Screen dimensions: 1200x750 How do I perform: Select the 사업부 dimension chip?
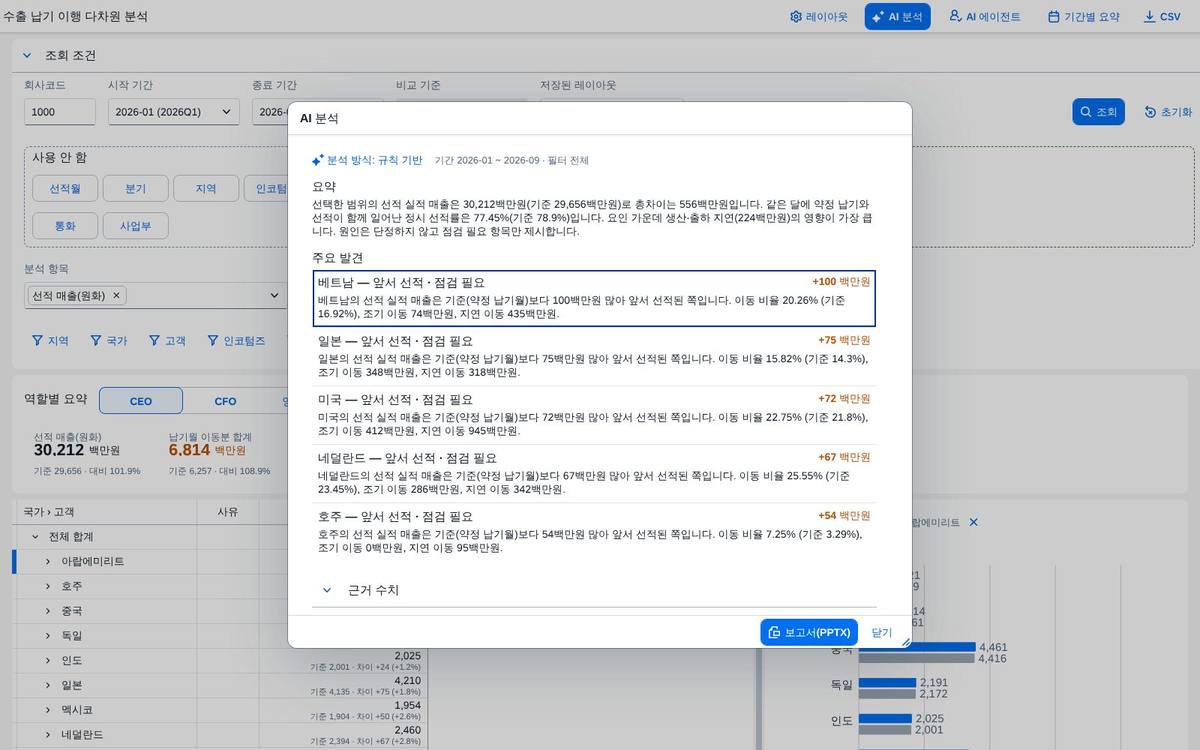pos(135,225)
